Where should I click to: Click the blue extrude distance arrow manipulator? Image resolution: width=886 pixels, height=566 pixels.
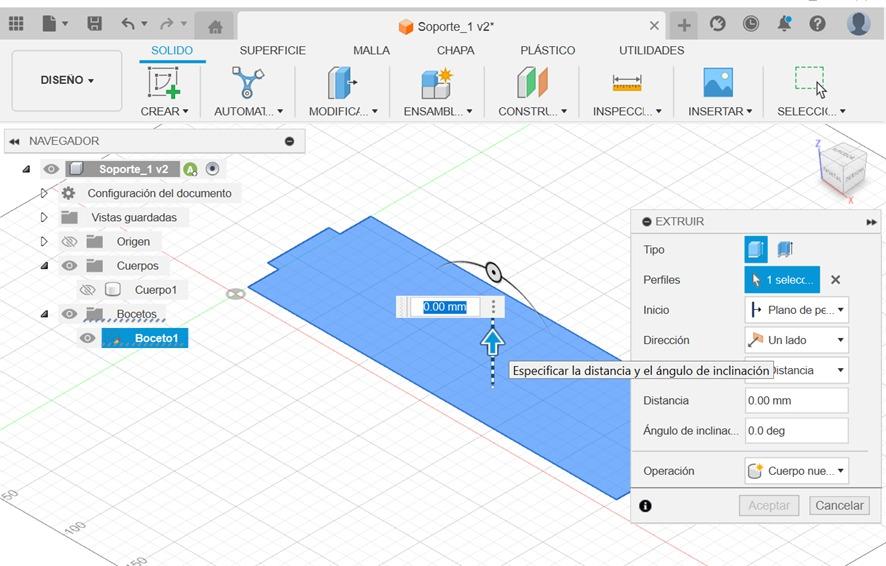493,342
